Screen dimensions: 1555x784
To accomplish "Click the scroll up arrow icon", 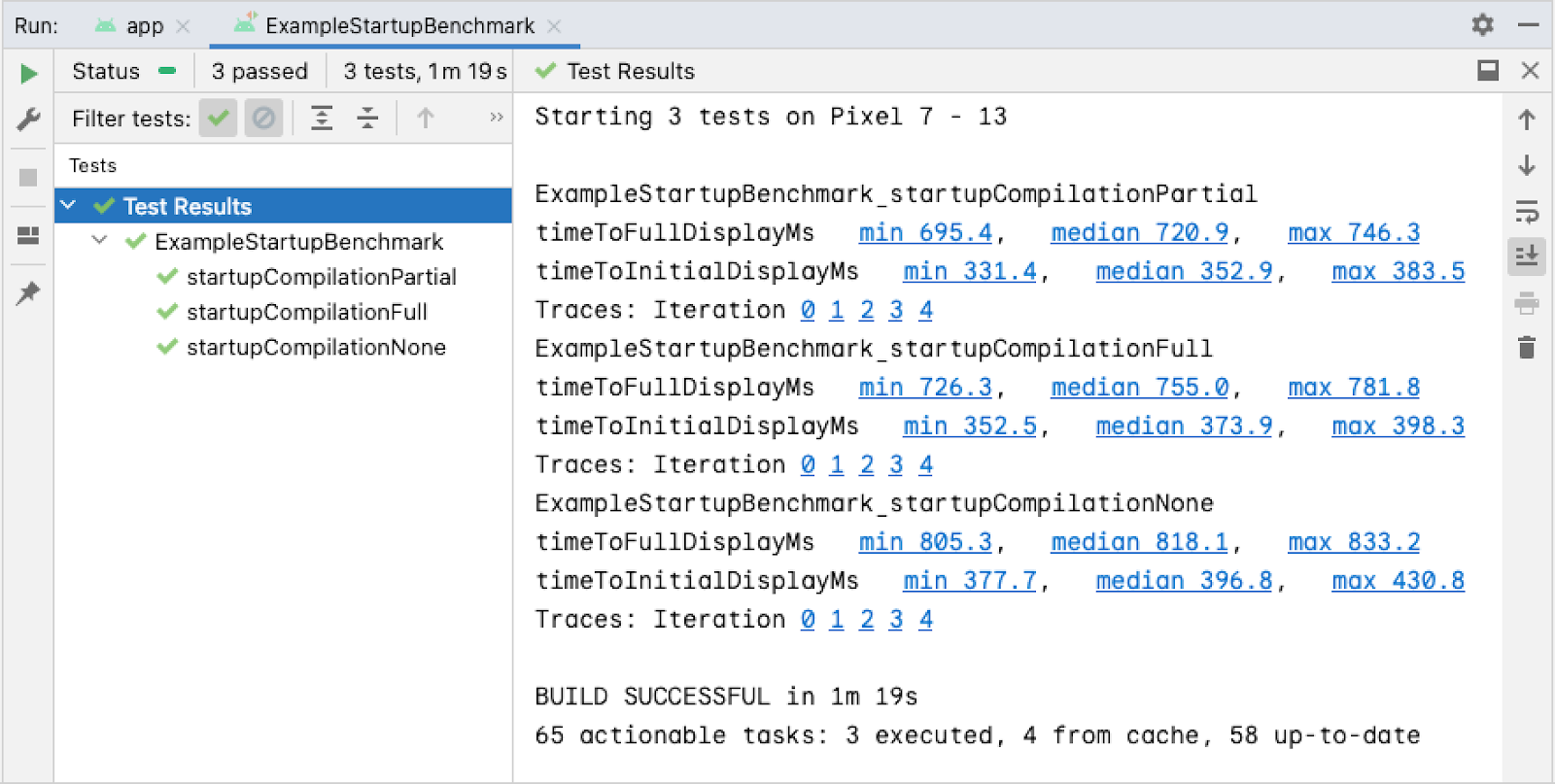I will (1527, 119).
